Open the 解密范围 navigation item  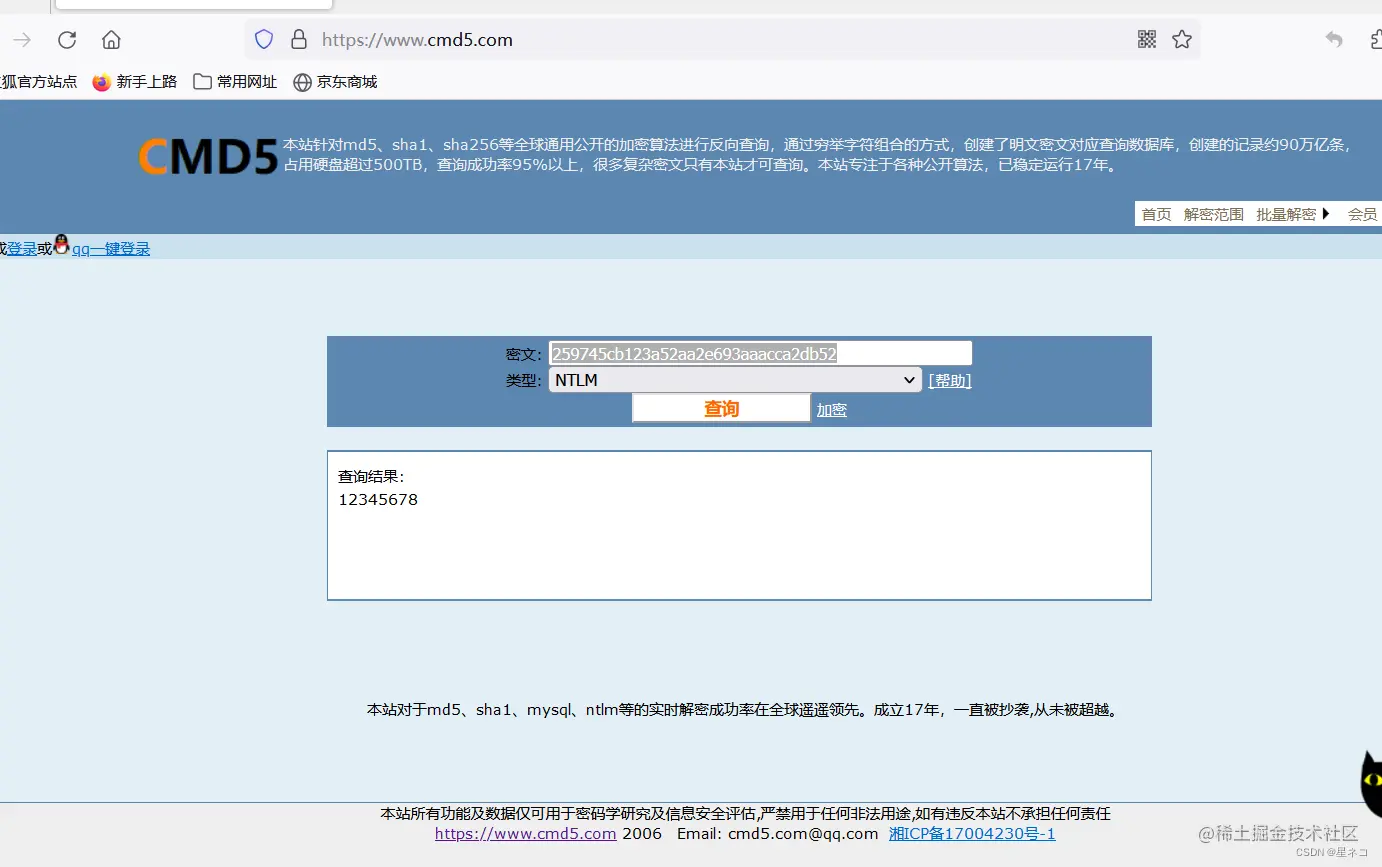click(1214, 214)
